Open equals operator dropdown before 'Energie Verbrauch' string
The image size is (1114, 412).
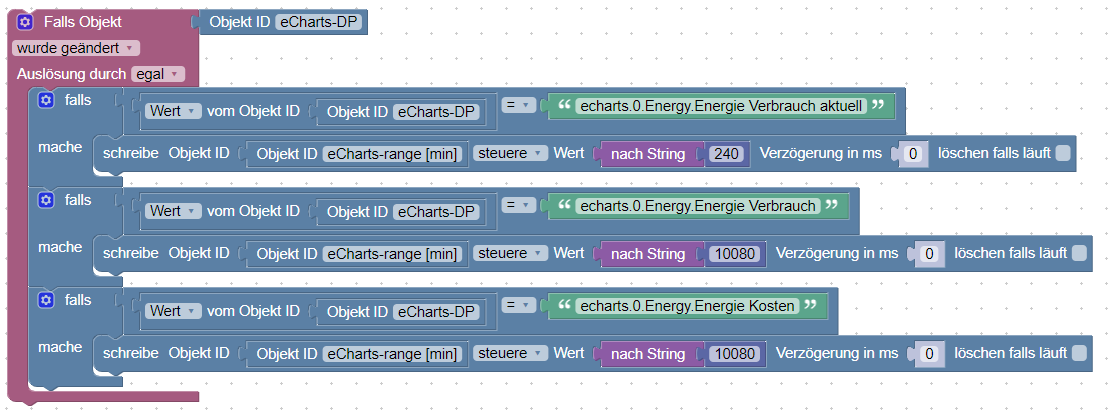[519, 206]
